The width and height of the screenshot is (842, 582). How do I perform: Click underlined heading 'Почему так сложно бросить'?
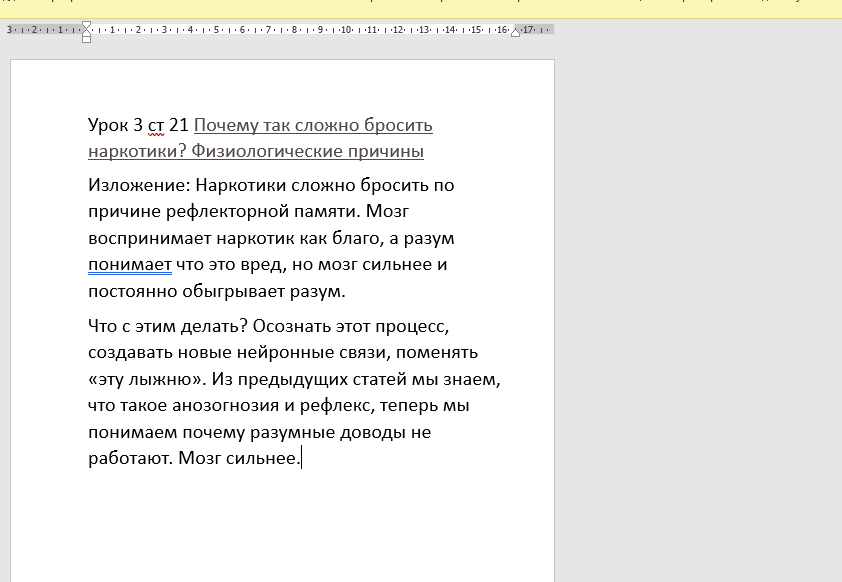coord(313,125)
